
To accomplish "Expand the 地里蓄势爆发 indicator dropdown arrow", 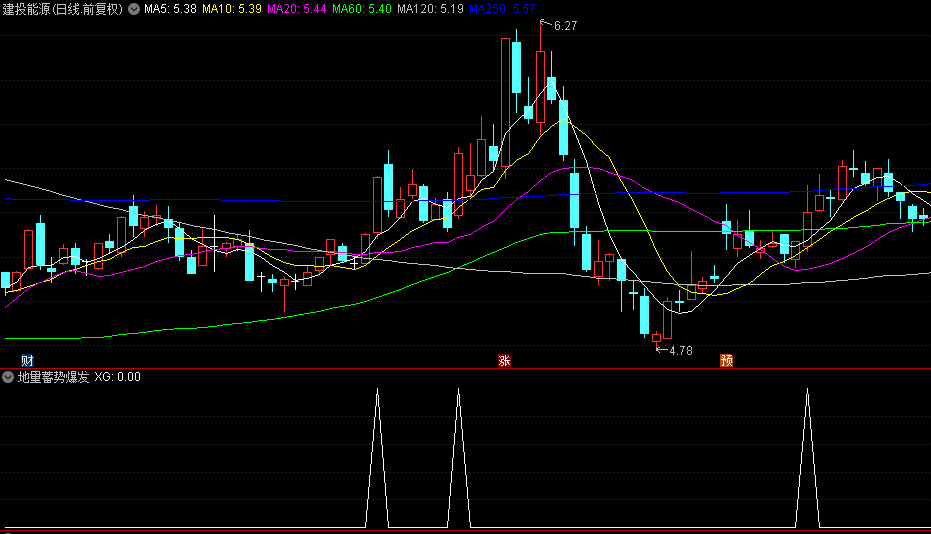I will pos(8,377).
